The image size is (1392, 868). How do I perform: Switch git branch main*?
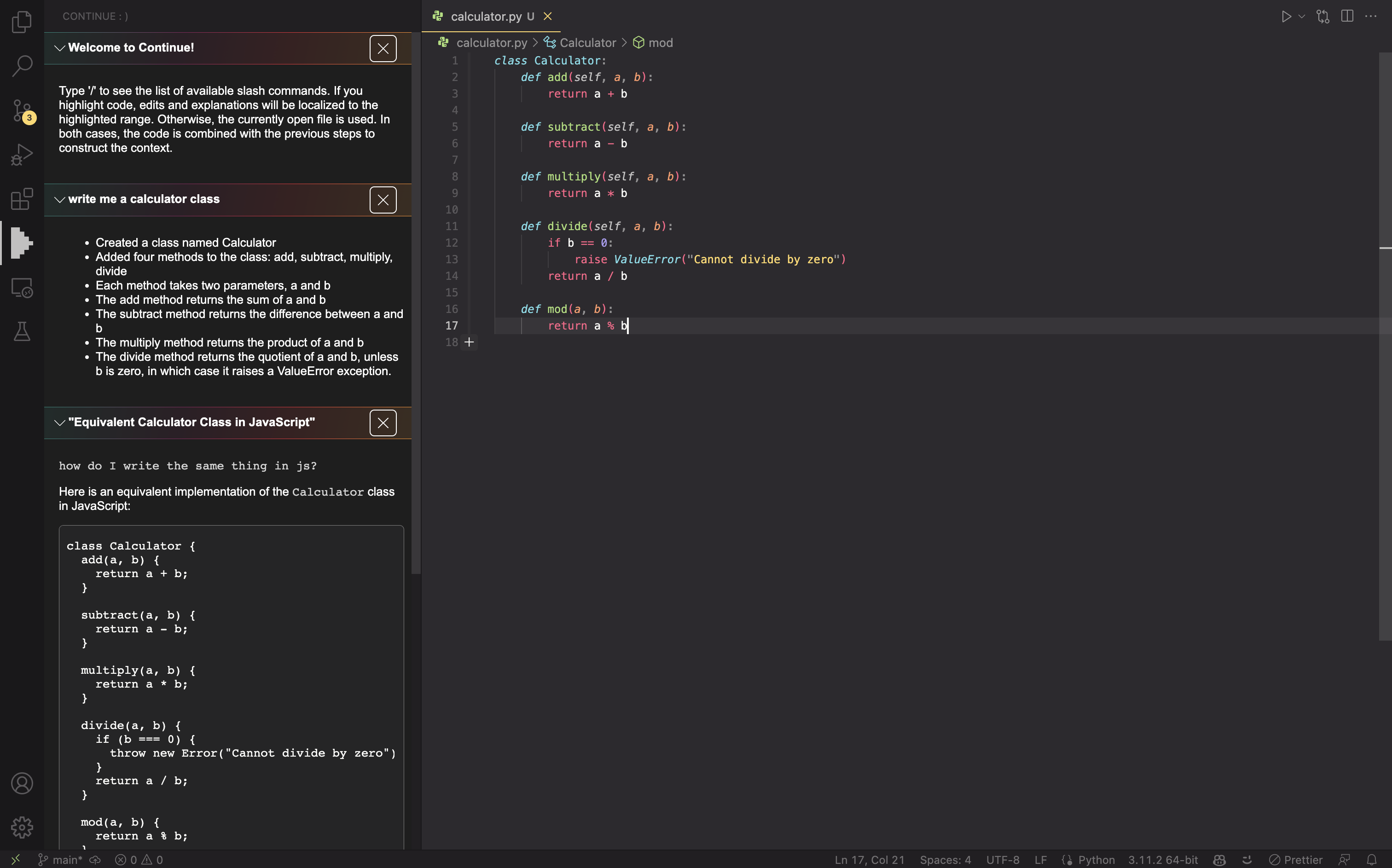point(60,859)
